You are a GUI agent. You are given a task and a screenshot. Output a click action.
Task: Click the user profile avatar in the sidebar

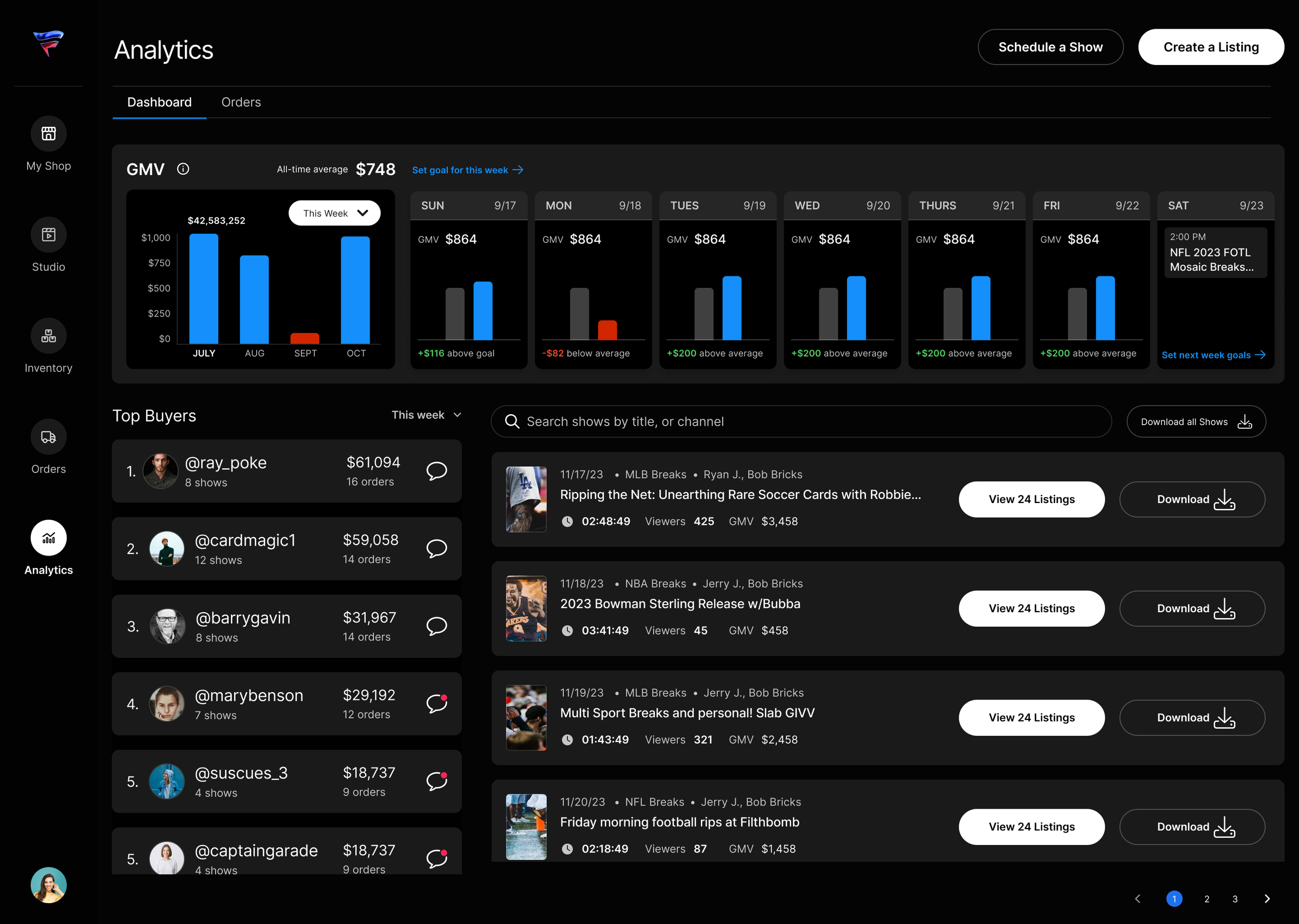(x=48, y=885)
